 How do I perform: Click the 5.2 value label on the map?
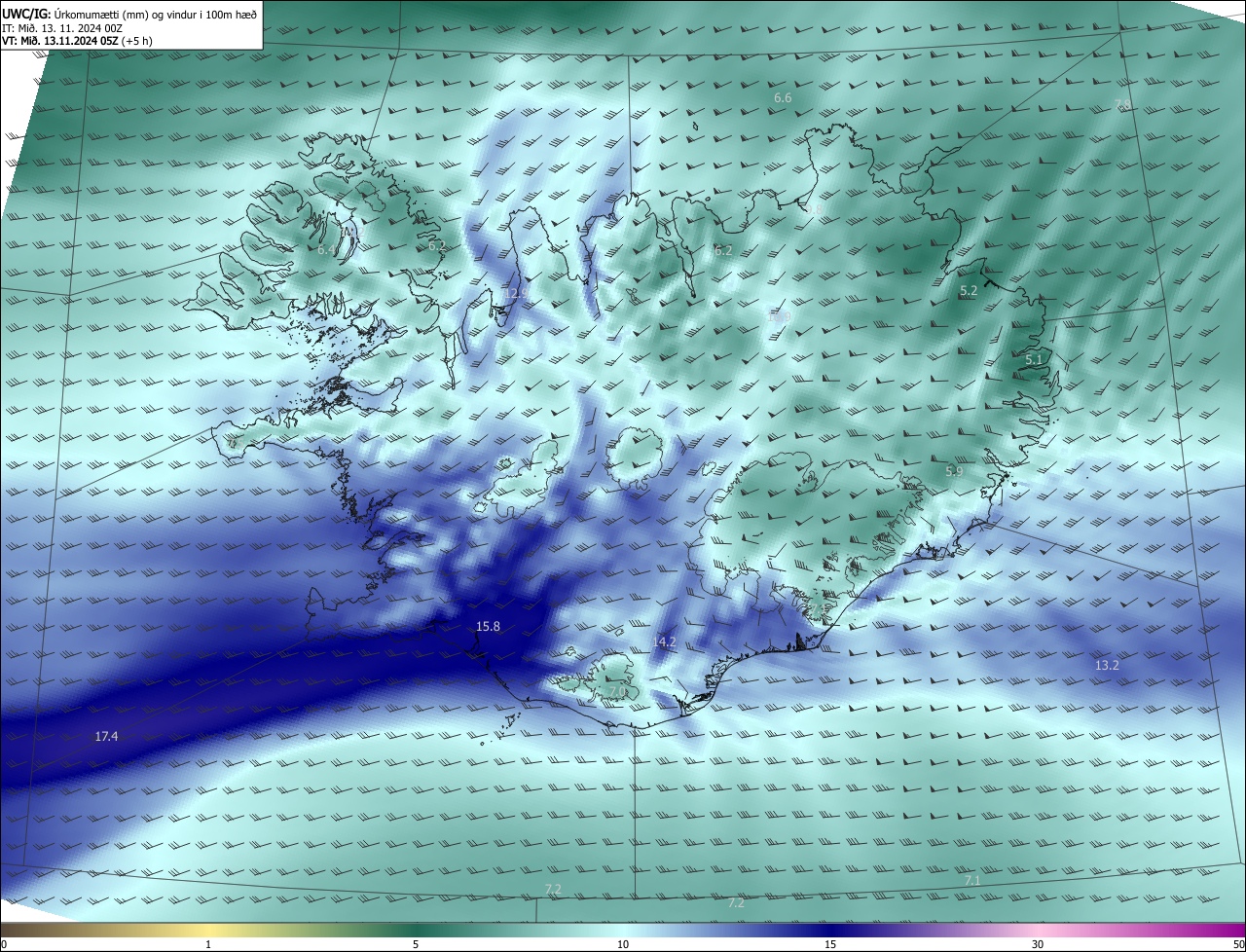coord(969,291)
